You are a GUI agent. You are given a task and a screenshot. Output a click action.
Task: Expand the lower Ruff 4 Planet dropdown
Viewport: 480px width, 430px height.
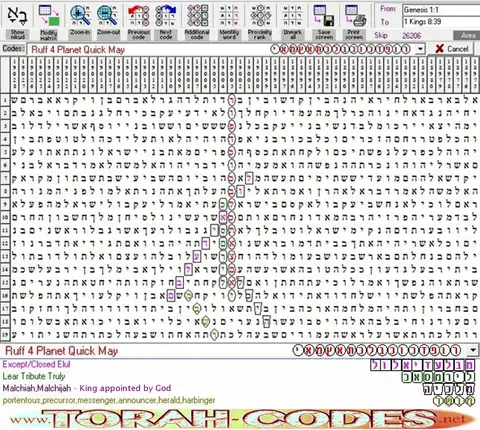473,350
